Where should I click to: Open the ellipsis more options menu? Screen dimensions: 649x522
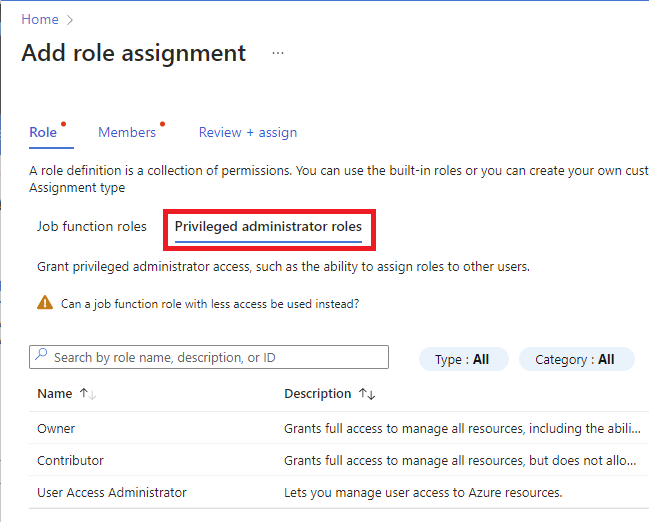(x=278, y=53)
